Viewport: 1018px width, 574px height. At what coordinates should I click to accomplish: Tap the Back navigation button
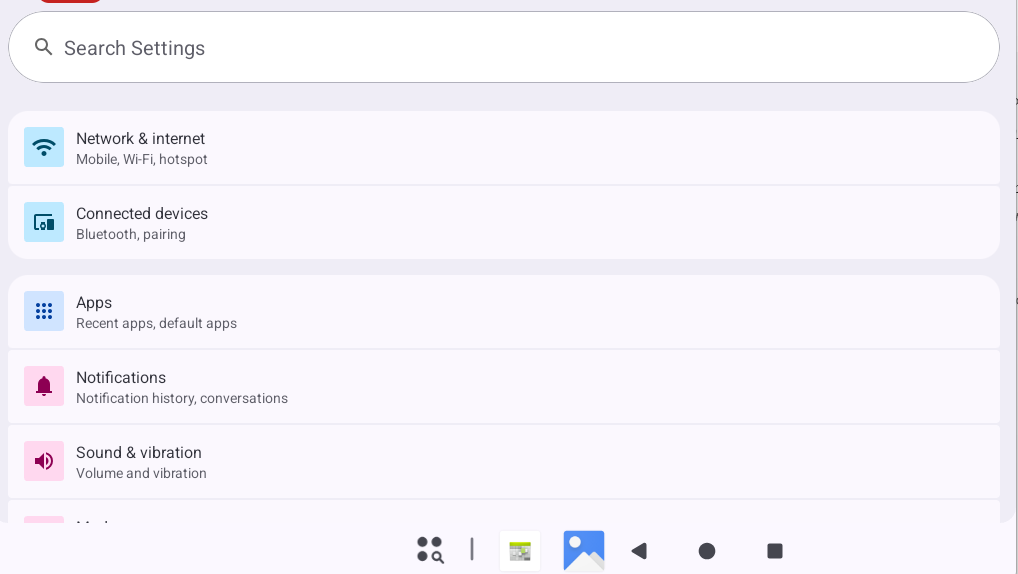639,551
